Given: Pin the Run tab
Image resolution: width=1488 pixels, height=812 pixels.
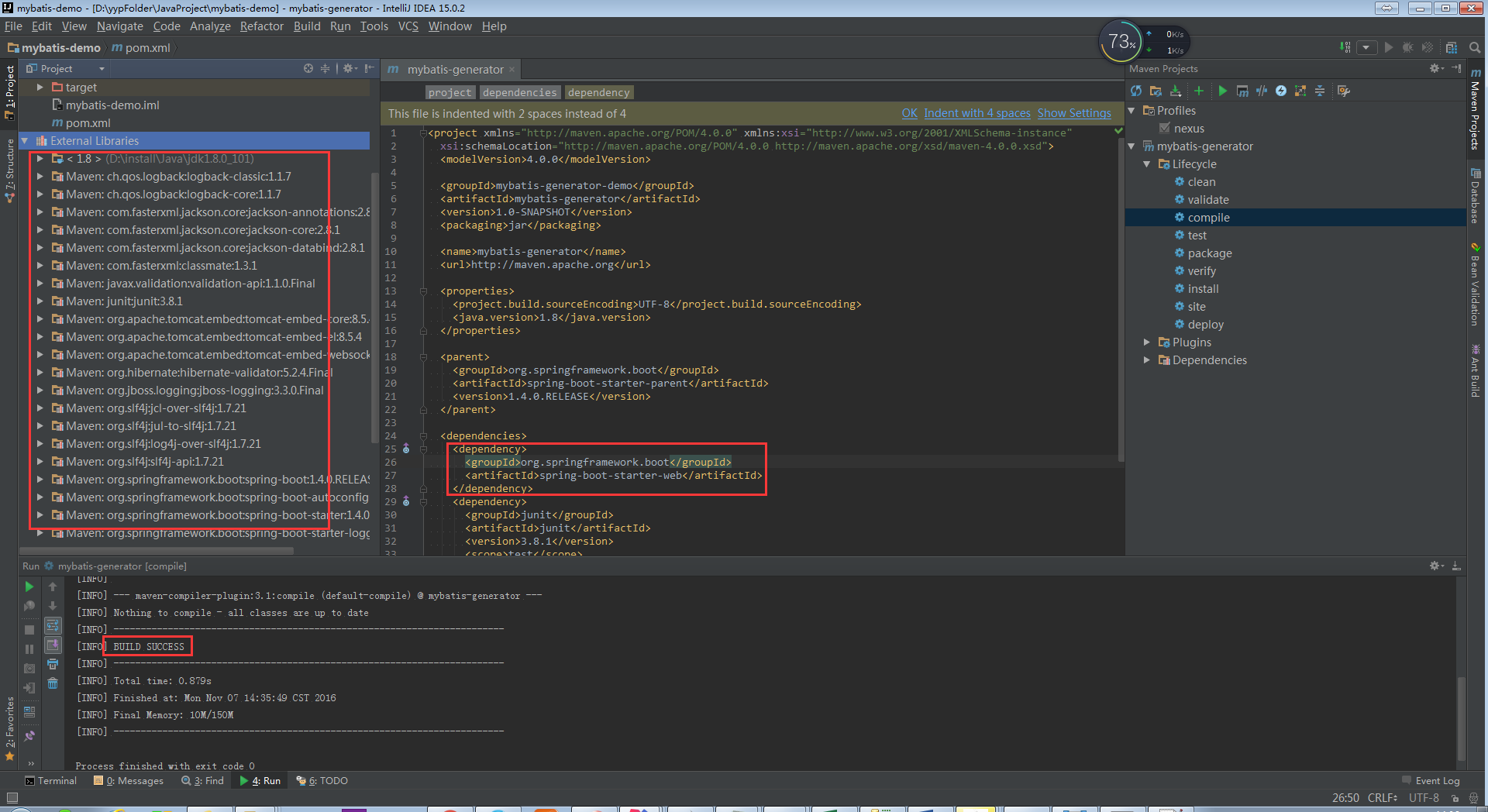Looking at the screenshot, I should pos(29,736).
